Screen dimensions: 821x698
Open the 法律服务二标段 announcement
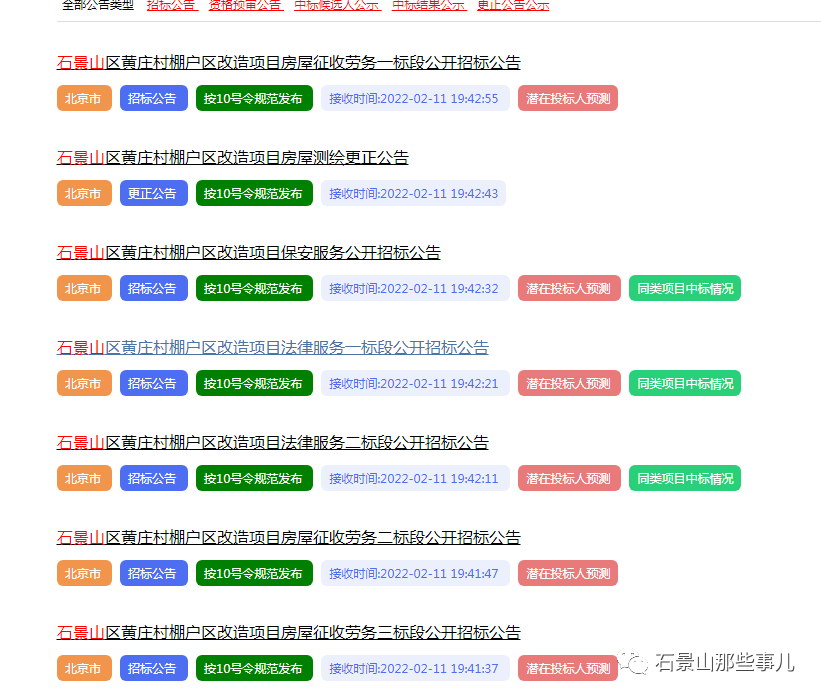pyautogui.click(x=272, y=442)
